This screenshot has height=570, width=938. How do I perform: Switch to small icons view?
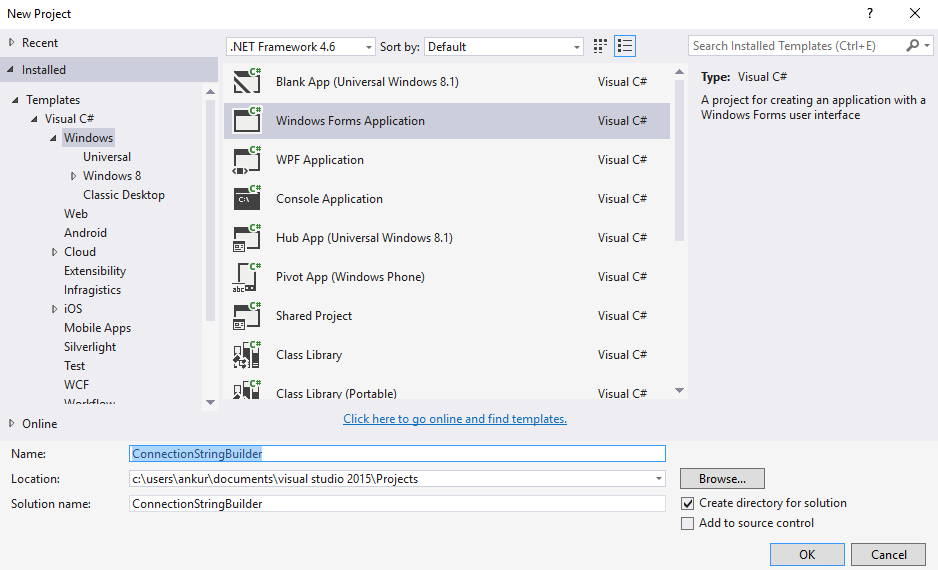point(600,46)
